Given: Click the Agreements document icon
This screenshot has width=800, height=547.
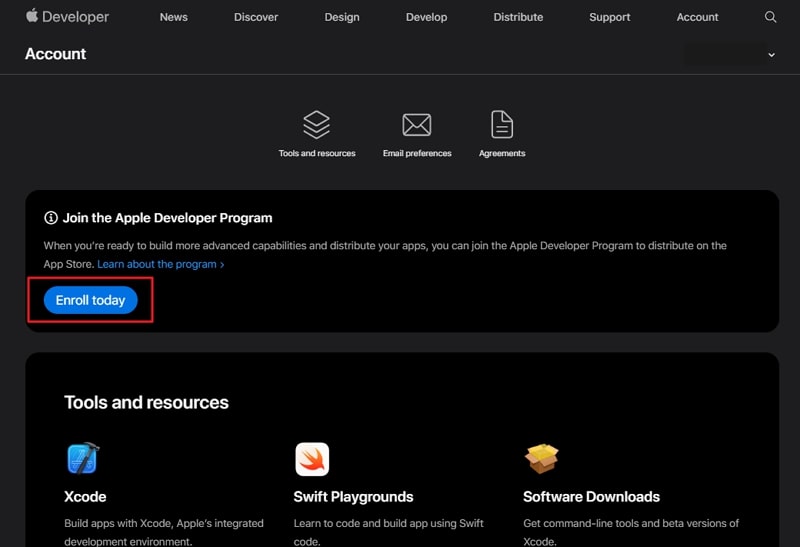Looking at the screenshot, I should 502,125.
